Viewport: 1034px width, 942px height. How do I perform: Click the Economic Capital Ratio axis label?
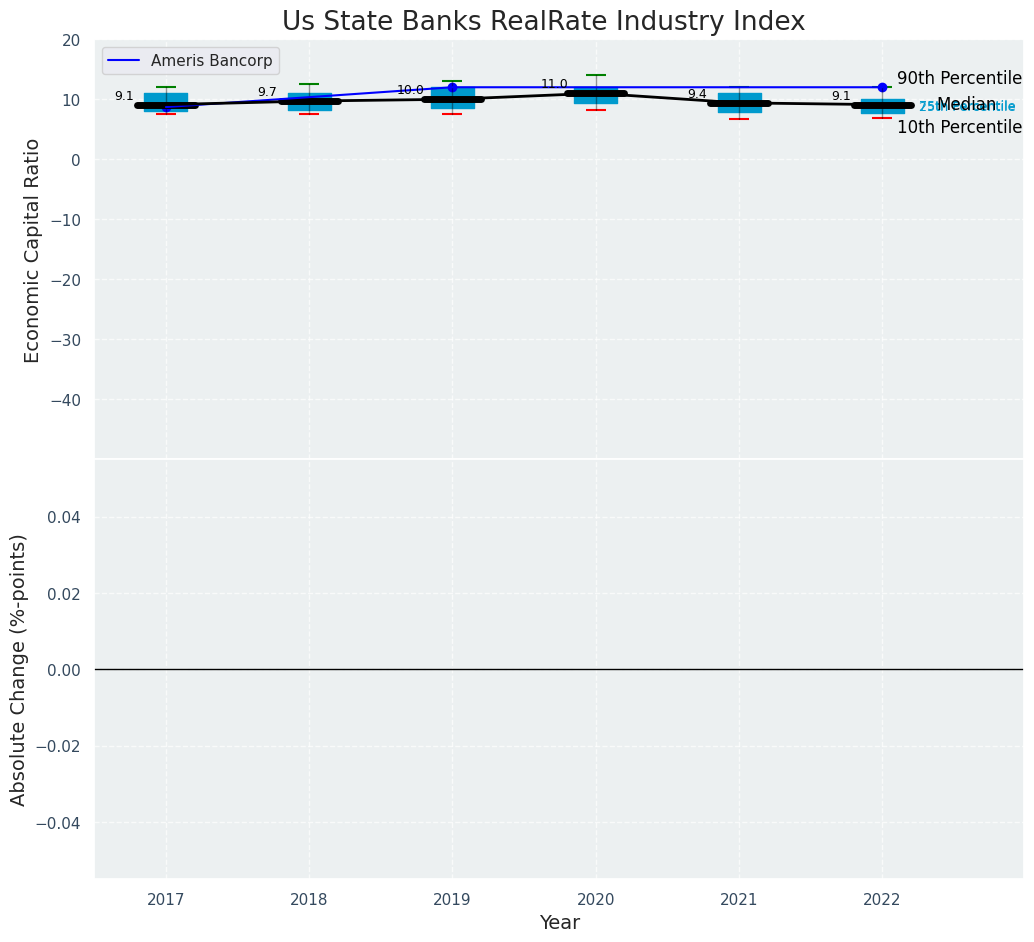coord(32,250)
